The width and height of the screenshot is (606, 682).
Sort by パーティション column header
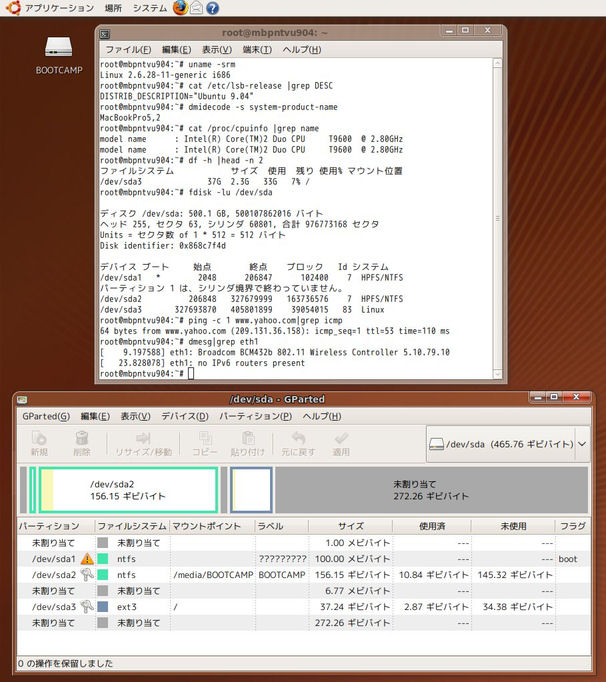56,526
